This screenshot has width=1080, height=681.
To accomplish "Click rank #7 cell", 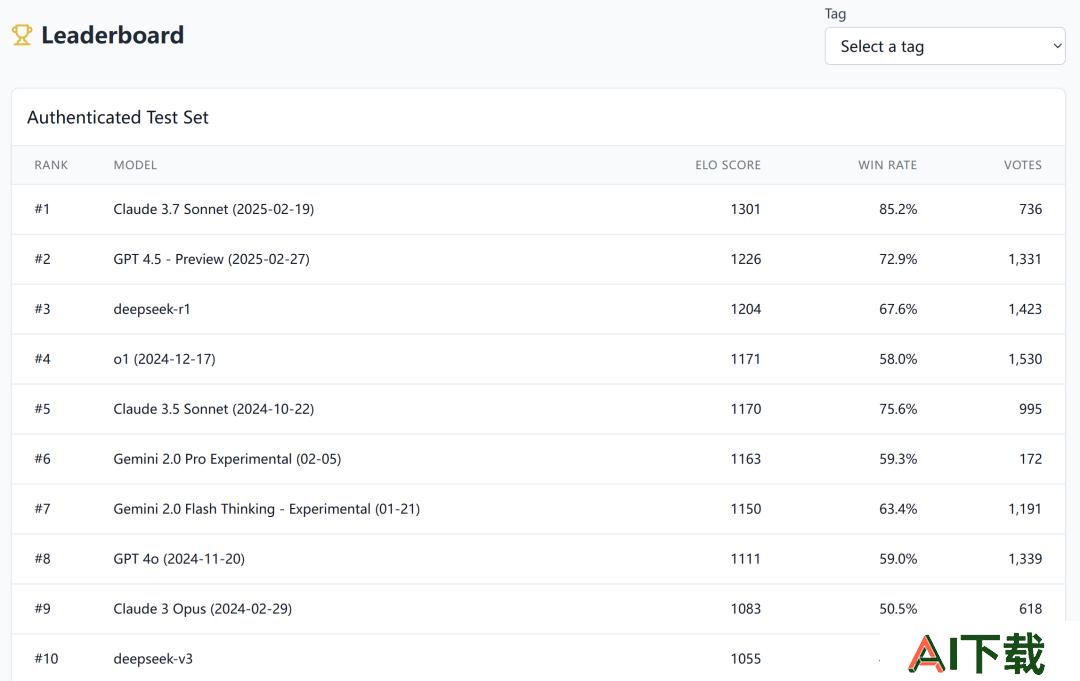I will point(42,509).
